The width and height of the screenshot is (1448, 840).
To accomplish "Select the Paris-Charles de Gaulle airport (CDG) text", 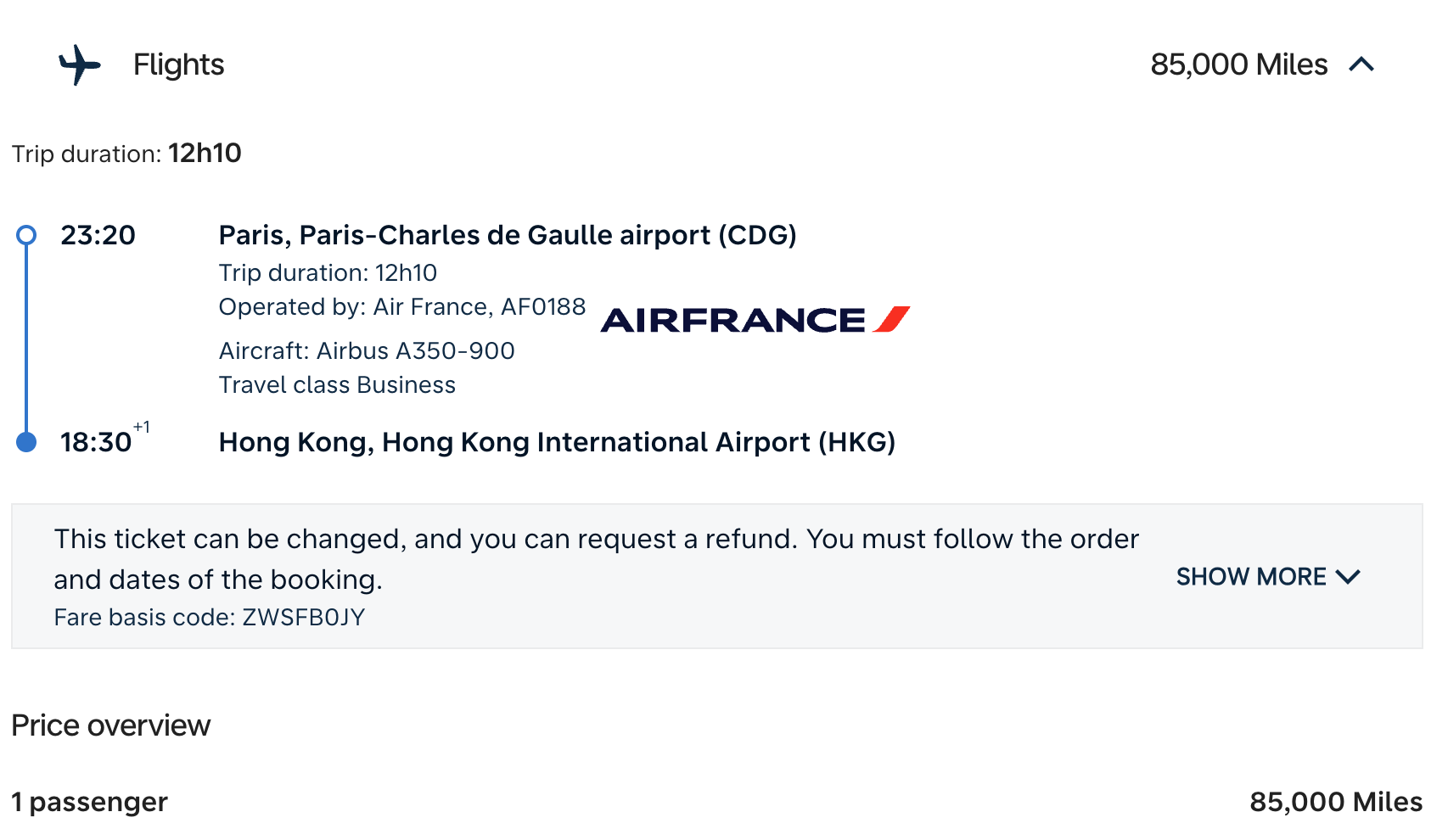I will point(507,235).
